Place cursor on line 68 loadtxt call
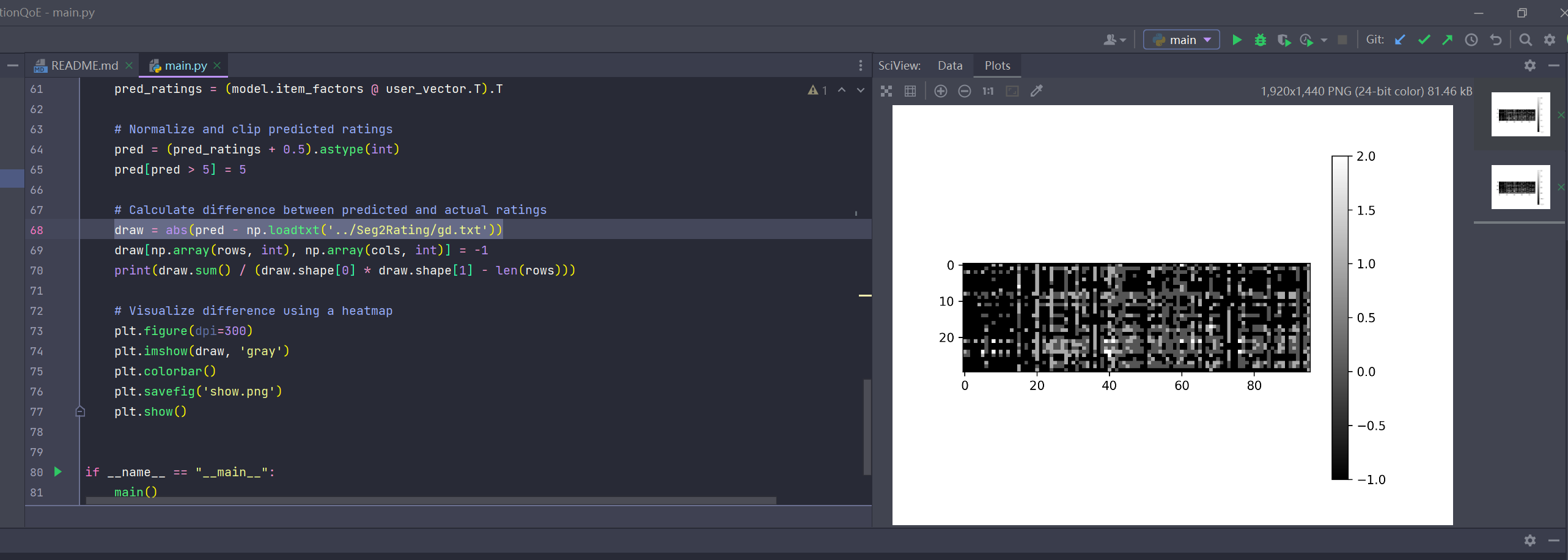This screenshot has width=1568, height=560. click(x=293, y=230)
